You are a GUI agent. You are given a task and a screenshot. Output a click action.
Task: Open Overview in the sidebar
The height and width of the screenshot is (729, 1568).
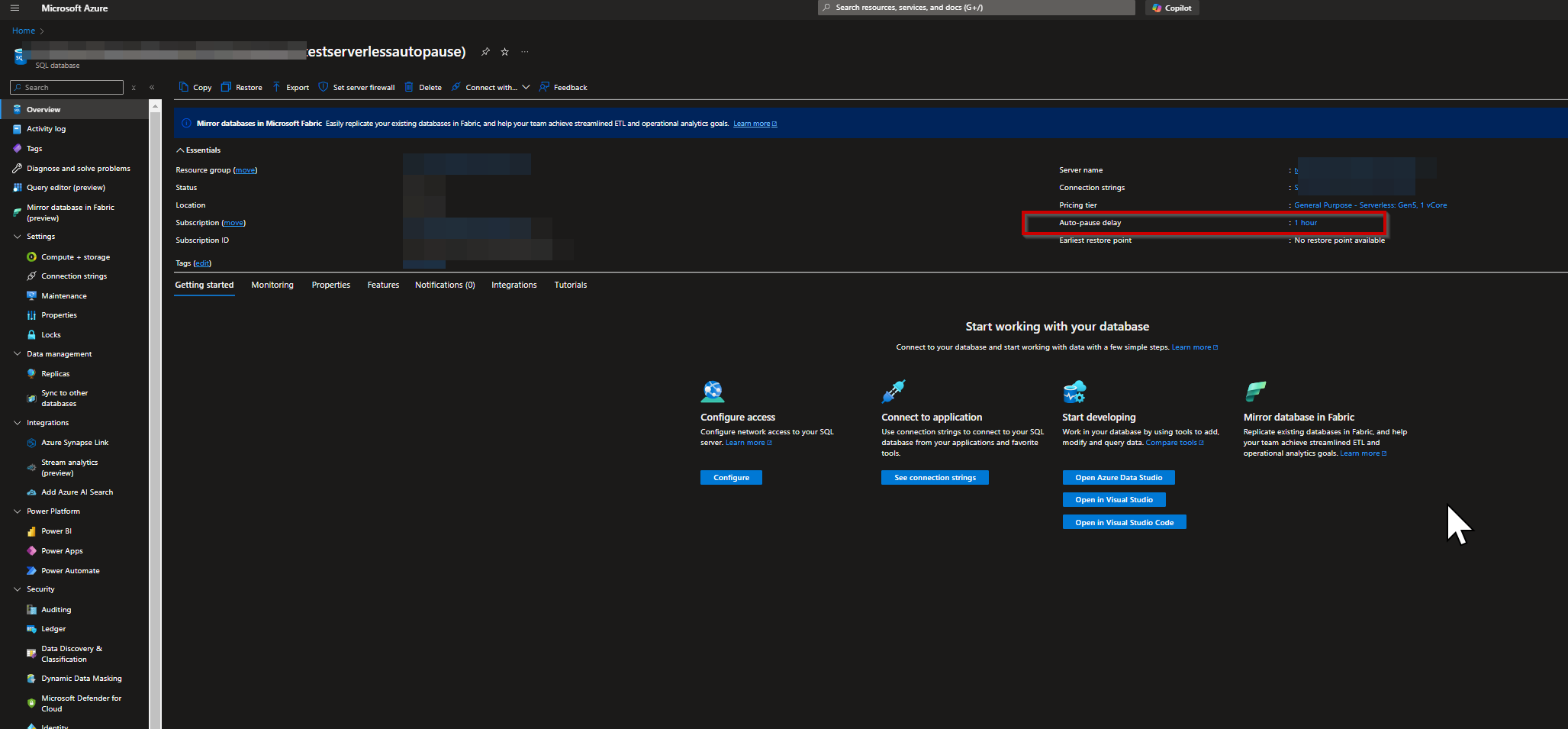pos(75,110)
